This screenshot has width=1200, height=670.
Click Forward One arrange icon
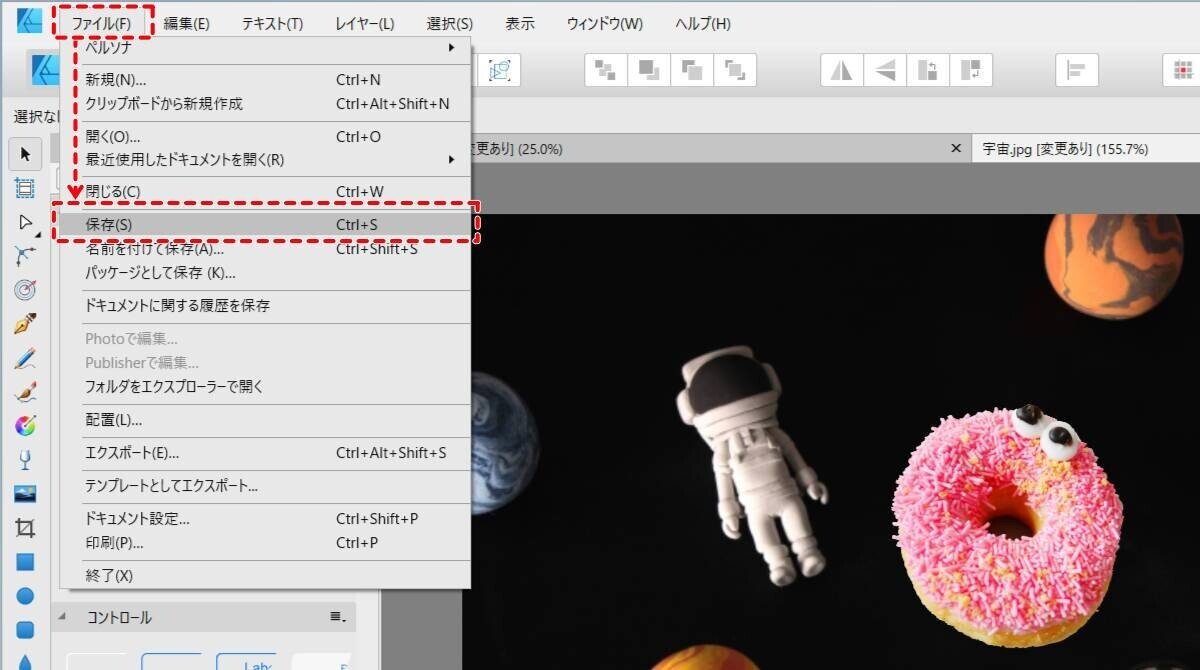pyautogui.click(x=692, y=69)
